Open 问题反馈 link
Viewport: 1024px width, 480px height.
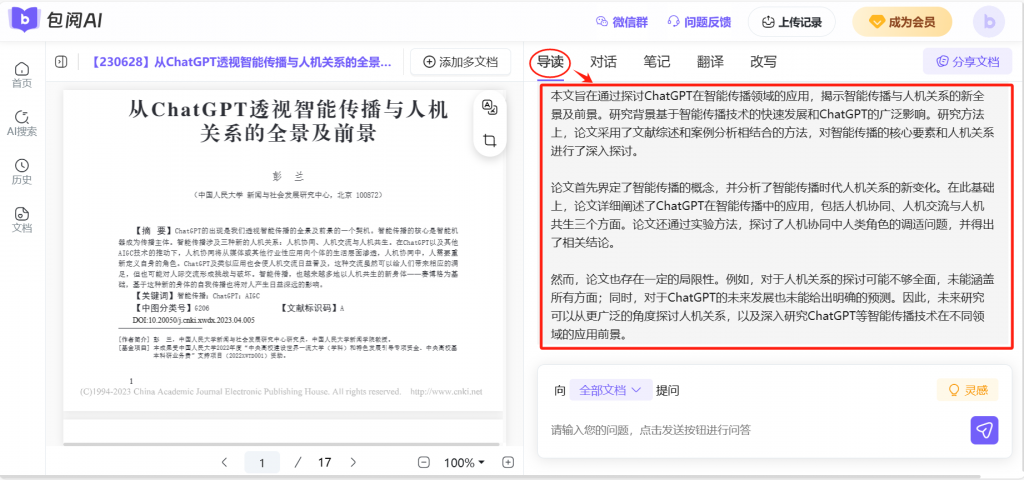pyautogui.click(x=699, y=22)
